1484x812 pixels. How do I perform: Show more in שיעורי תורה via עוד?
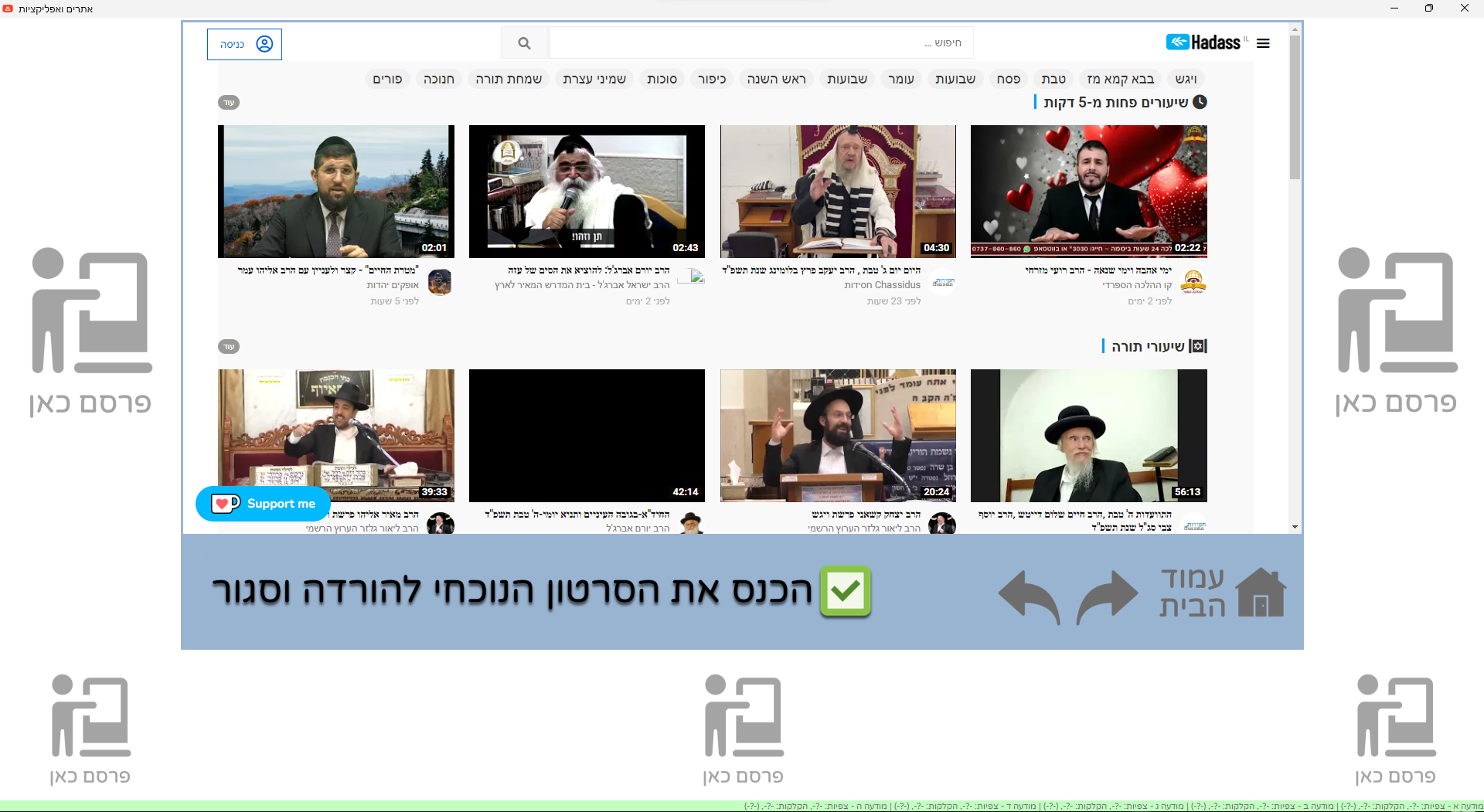pos(229,347)
